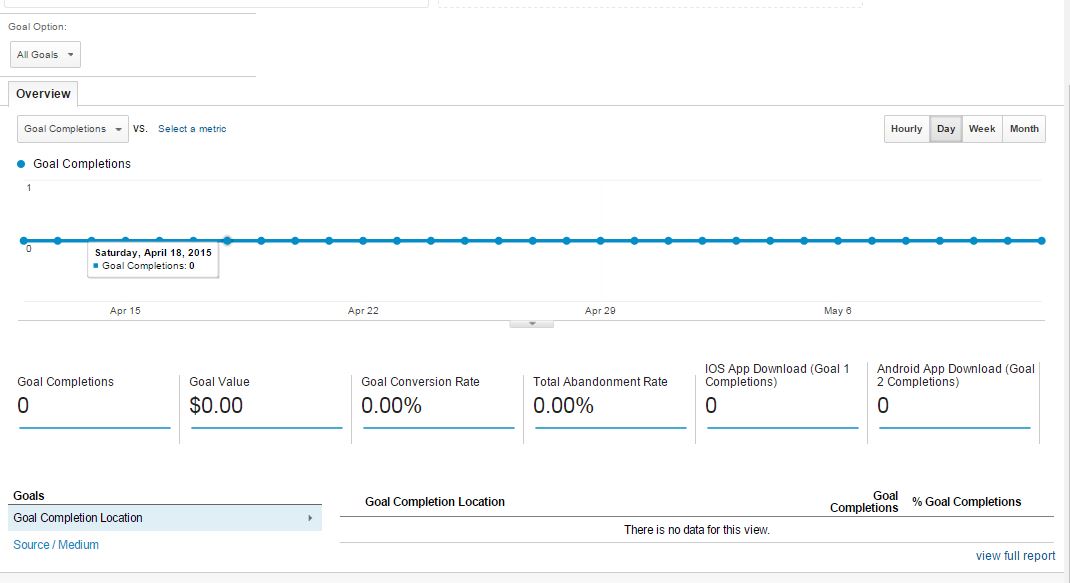This screenshot has width=1070, height=583.
Task: Click the April 18 data point
Action: pyautogui.click(x=227, y=240)
